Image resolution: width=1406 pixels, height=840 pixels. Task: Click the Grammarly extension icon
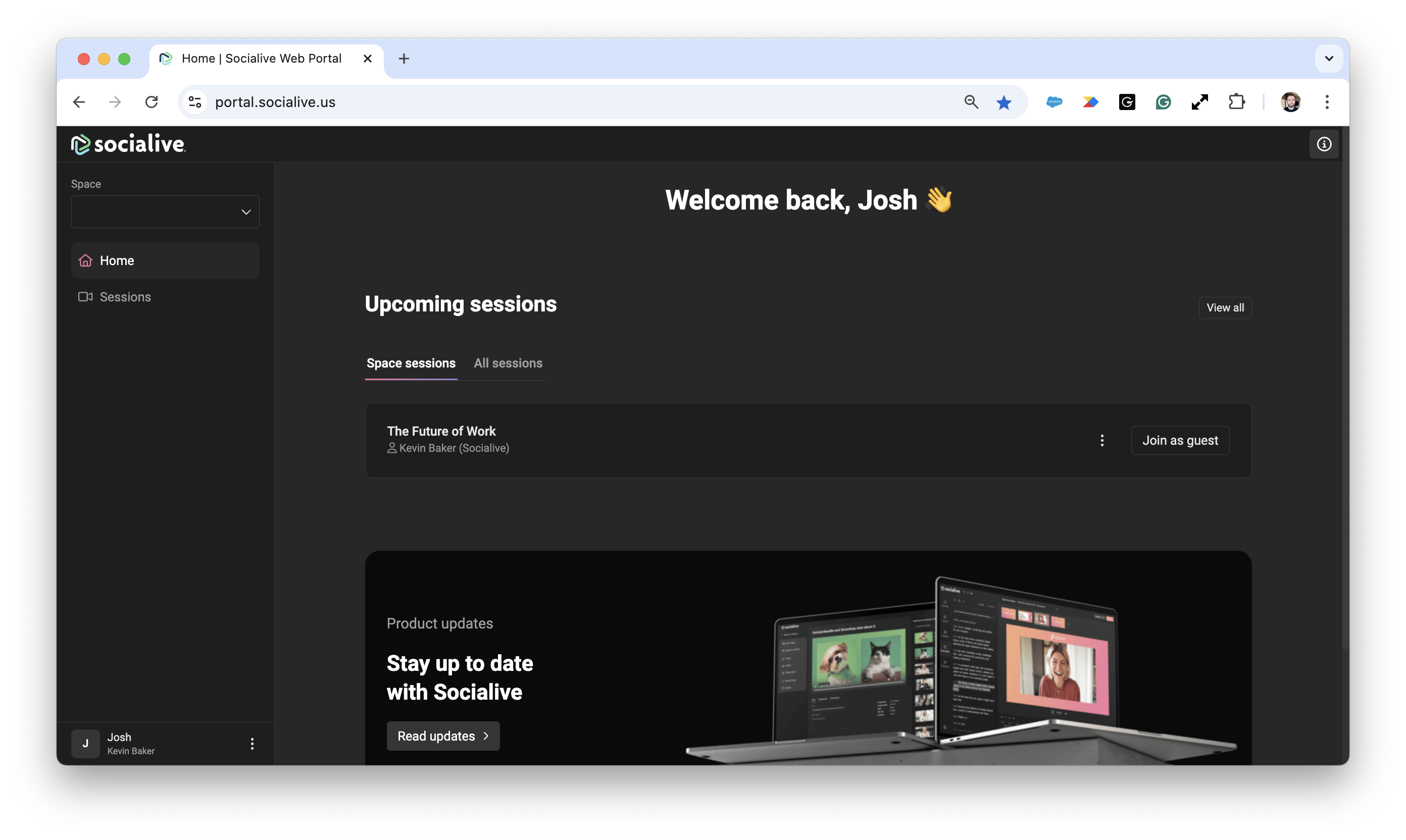point(1163,102)
